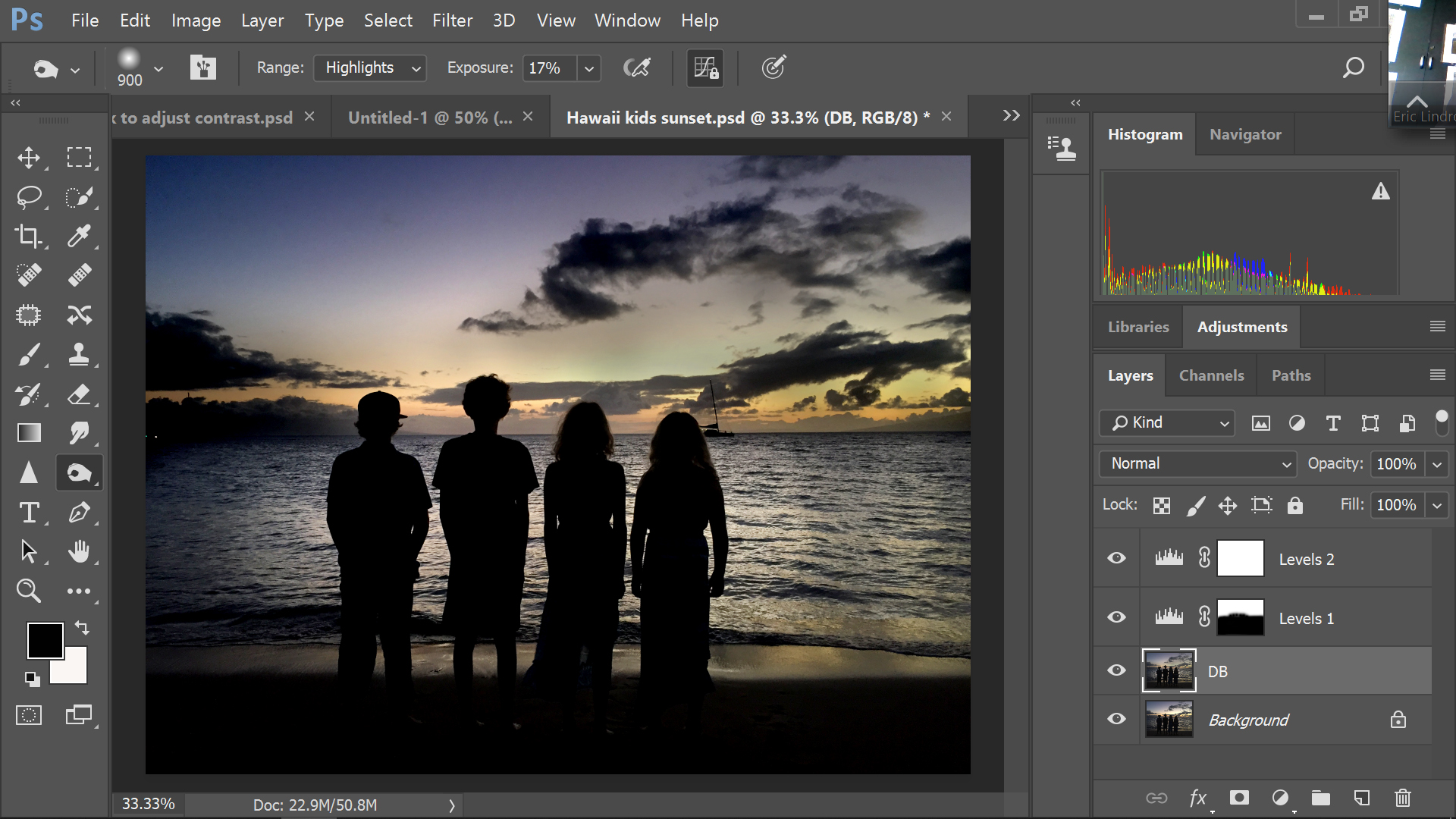Open the Range Highlights dropdown
This screenshot has height=819, width=1456.
370,67
